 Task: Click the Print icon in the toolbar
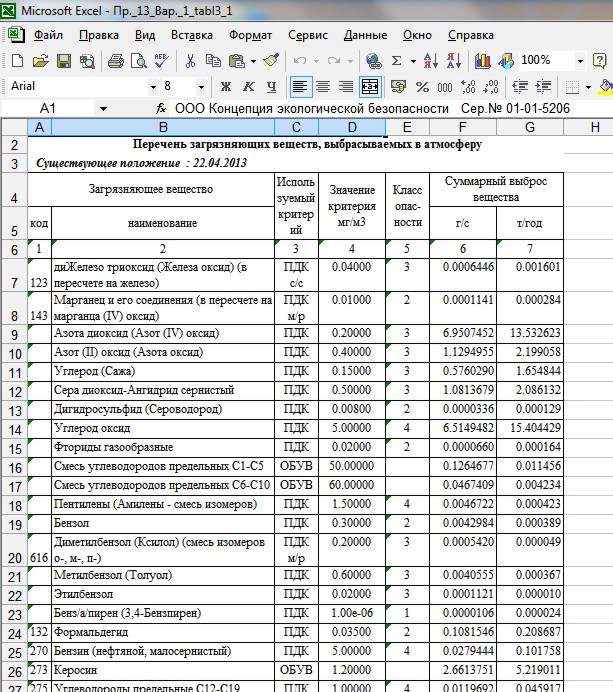click(115, 61)
